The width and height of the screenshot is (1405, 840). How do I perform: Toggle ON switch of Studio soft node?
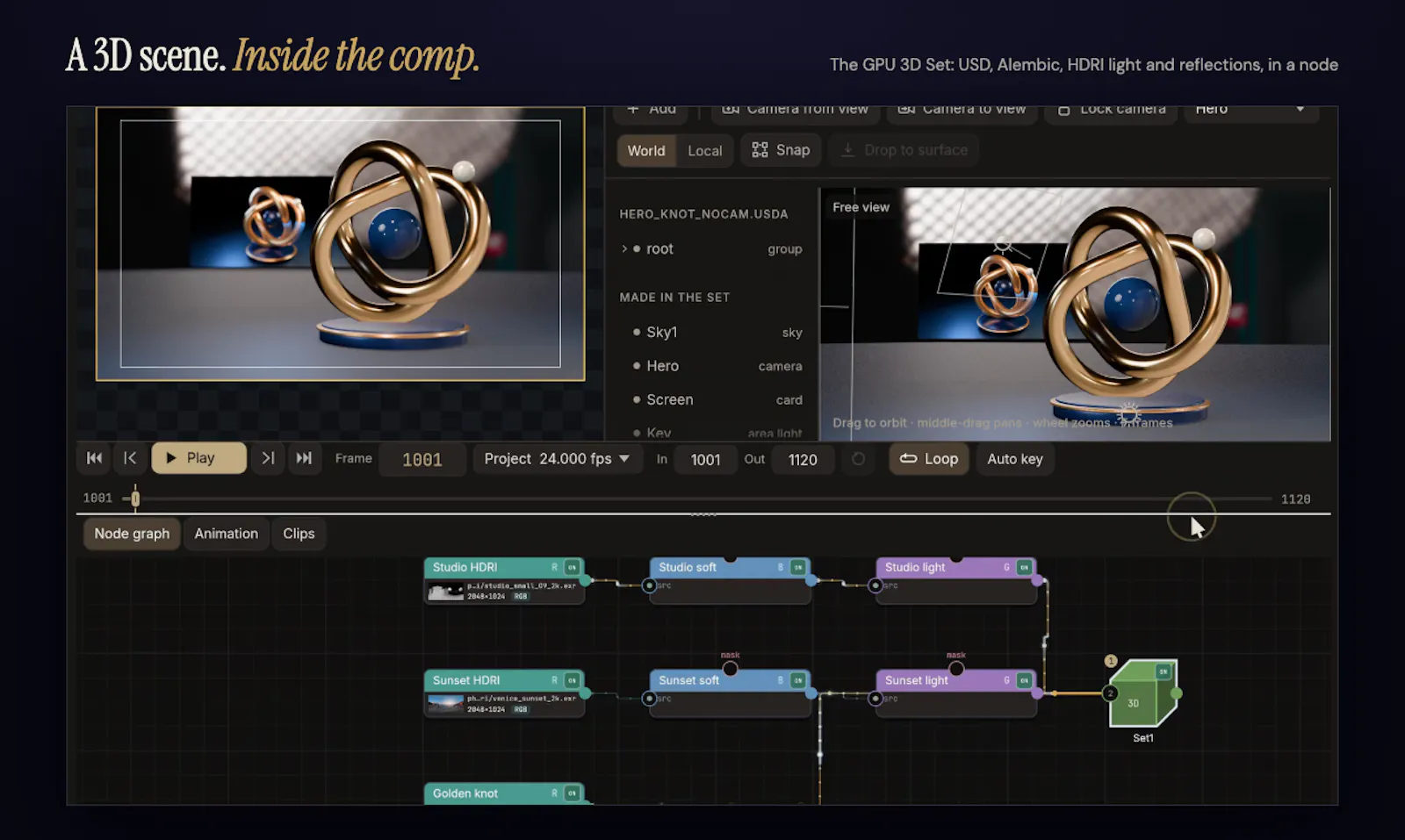click(798, 568)
